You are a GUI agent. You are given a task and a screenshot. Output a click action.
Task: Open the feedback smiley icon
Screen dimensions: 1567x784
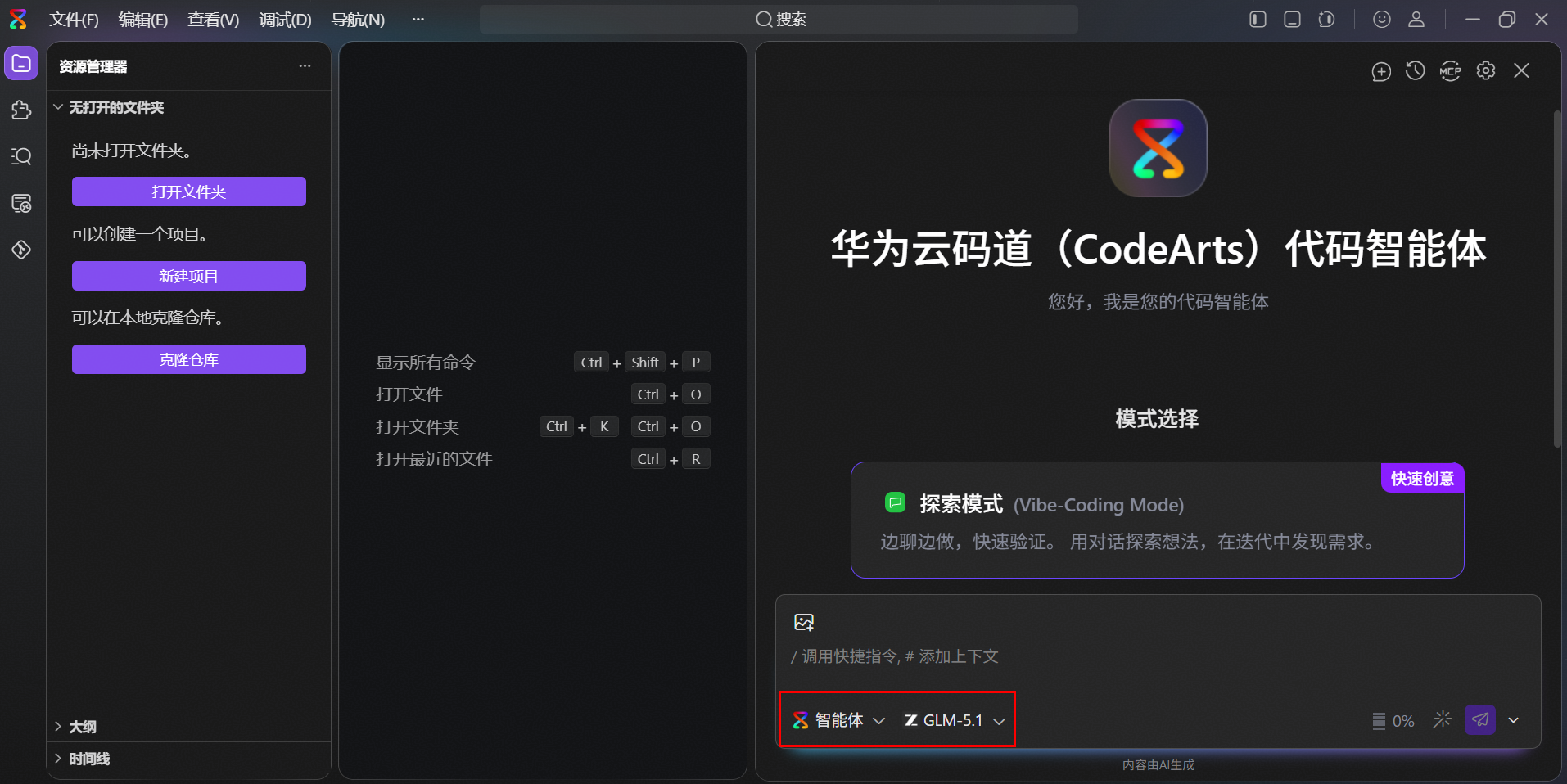point(1382,19)
